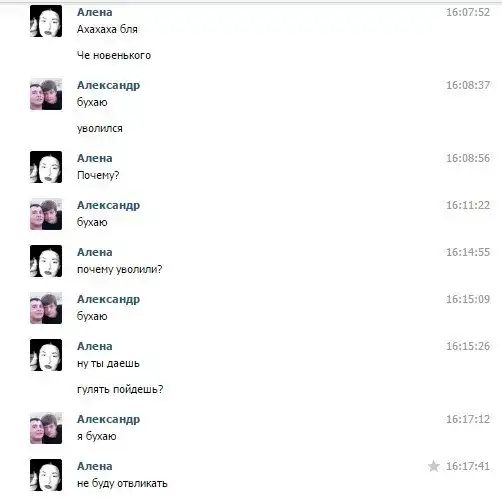
Task: Click Александр's avatar at 16:15:09 message
Action: pos(46,308)
